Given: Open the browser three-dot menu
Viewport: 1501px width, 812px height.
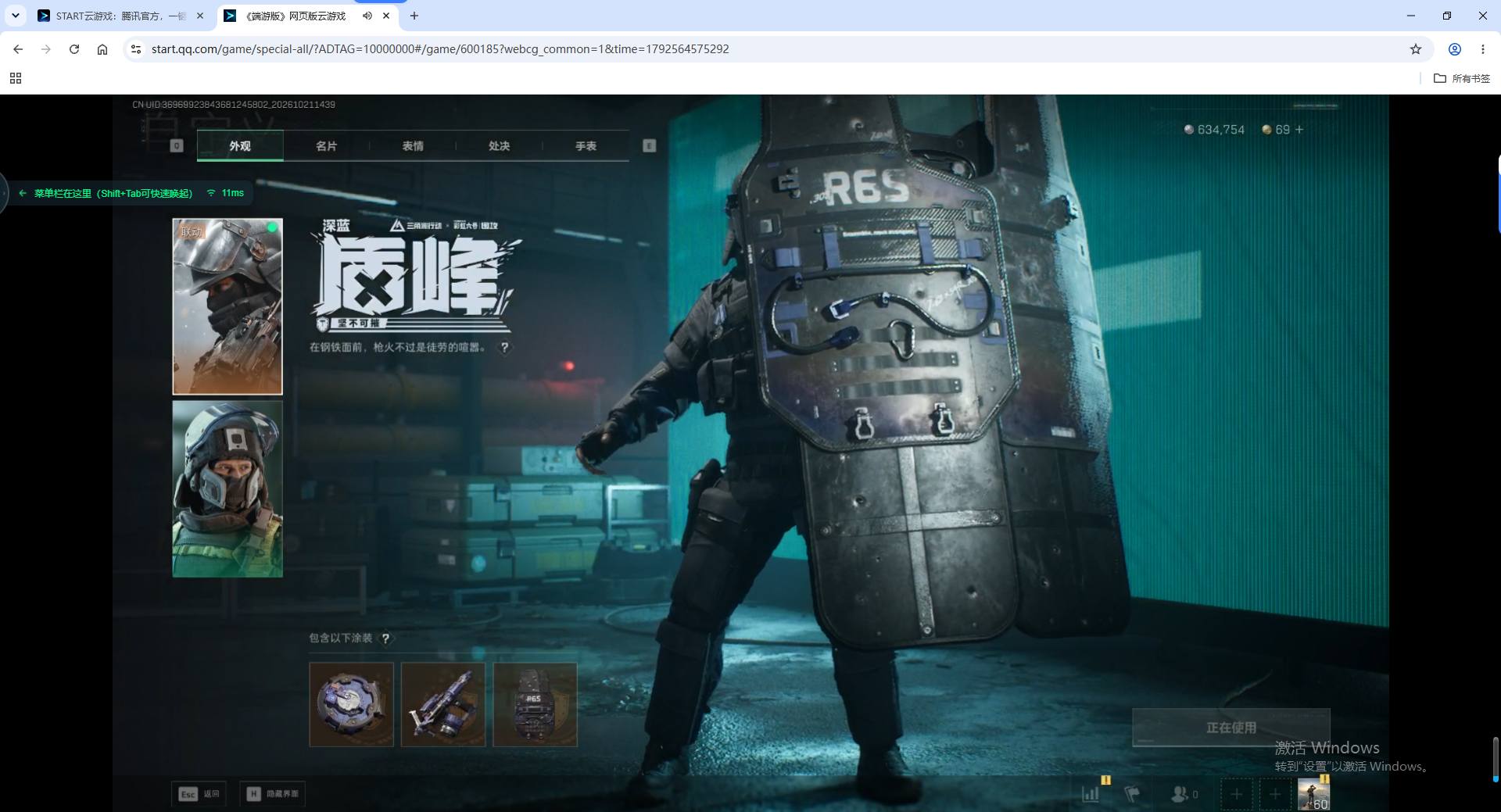Looking at the screenshot, I should pos(1483,49).
